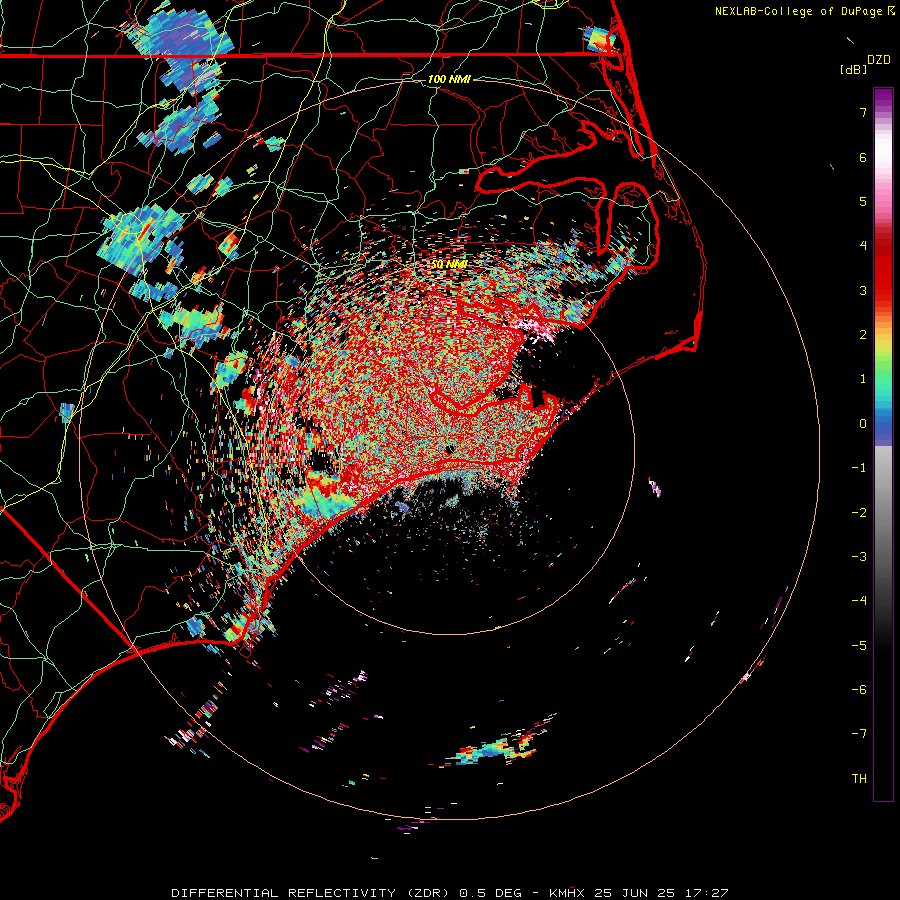The width and height of the screenshot is (900, 900).
Task: Click the -6 value on color scale
Action: [859, 690]
